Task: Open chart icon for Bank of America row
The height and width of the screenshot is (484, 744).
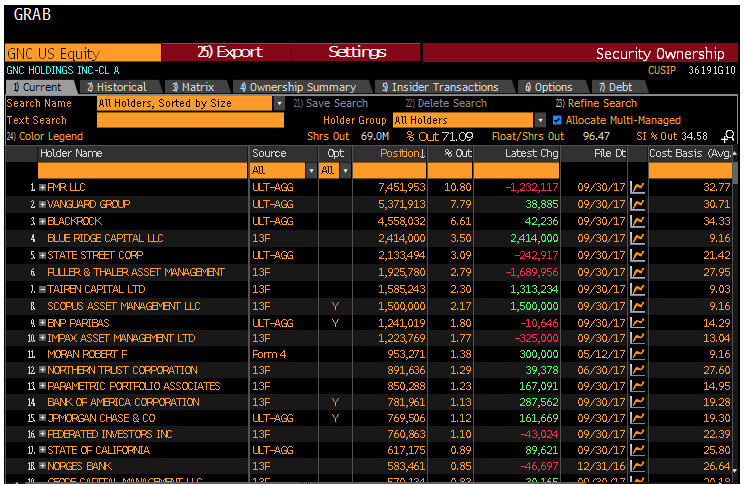Action: click(637, 402)
